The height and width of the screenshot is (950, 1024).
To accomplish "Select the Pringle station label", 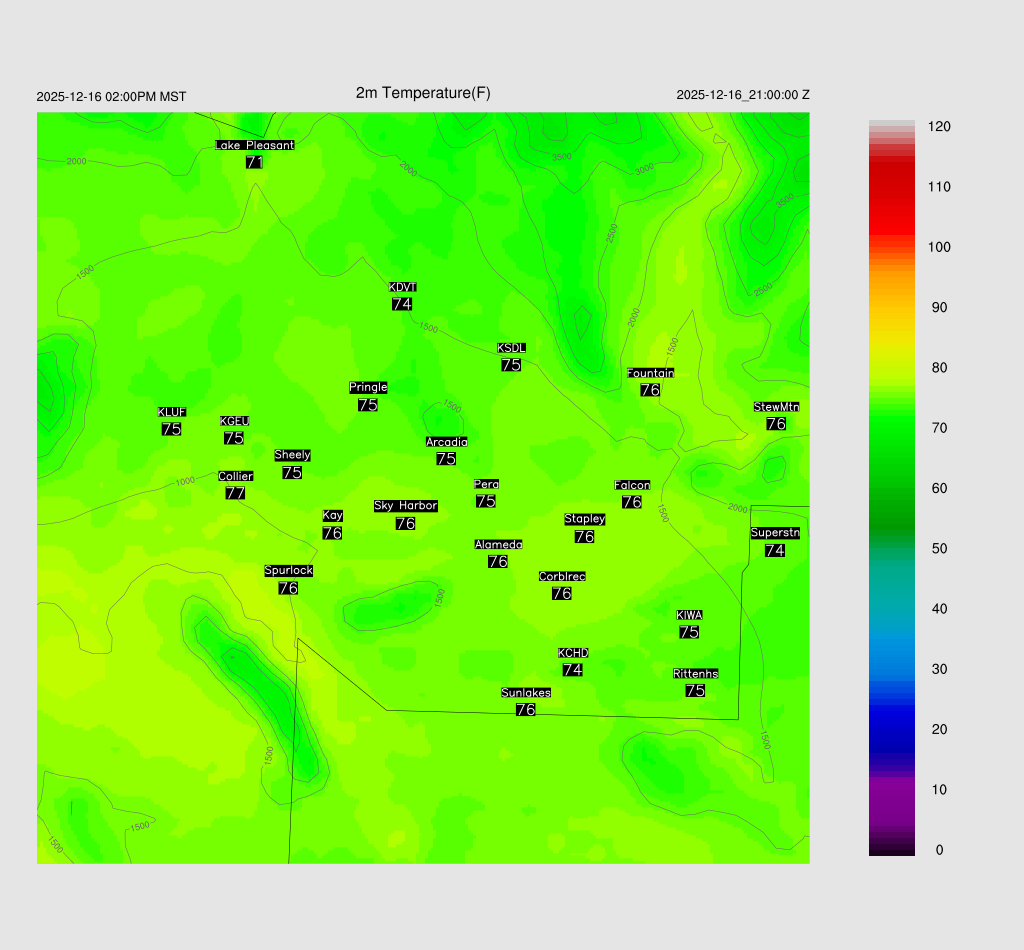I will point(368,388).
